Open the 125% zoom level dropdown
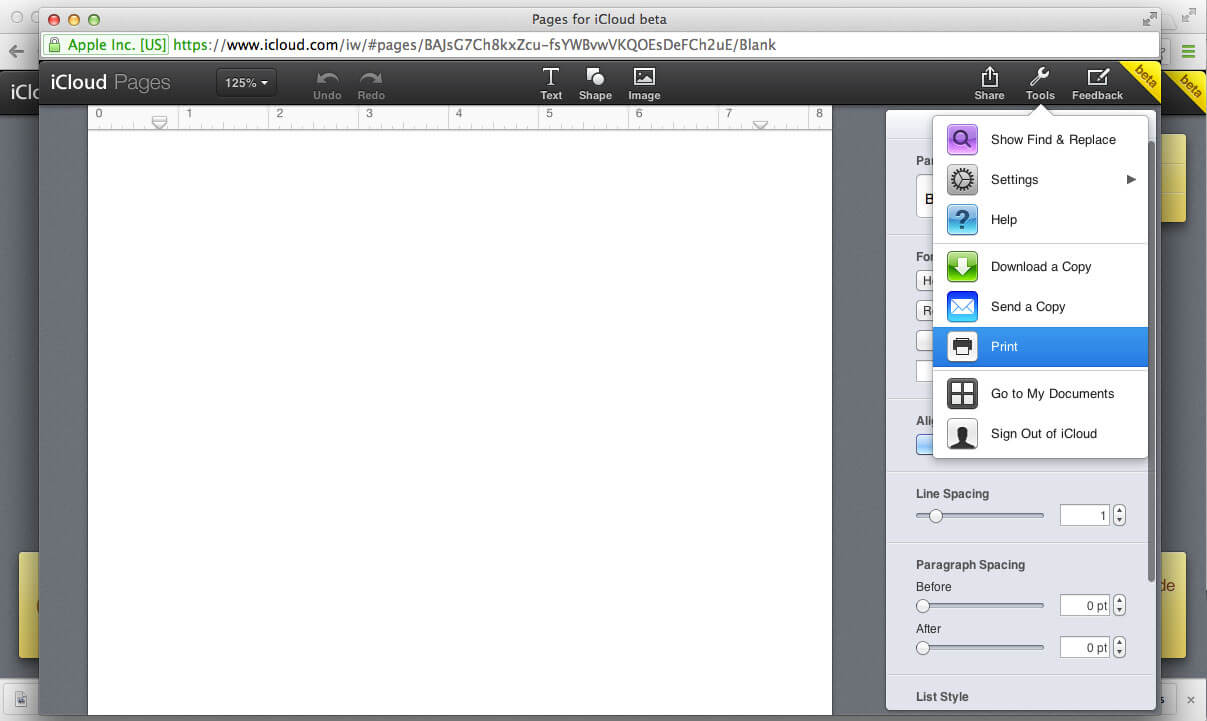Screen dimensions: 1207x721 coord(246,82)
